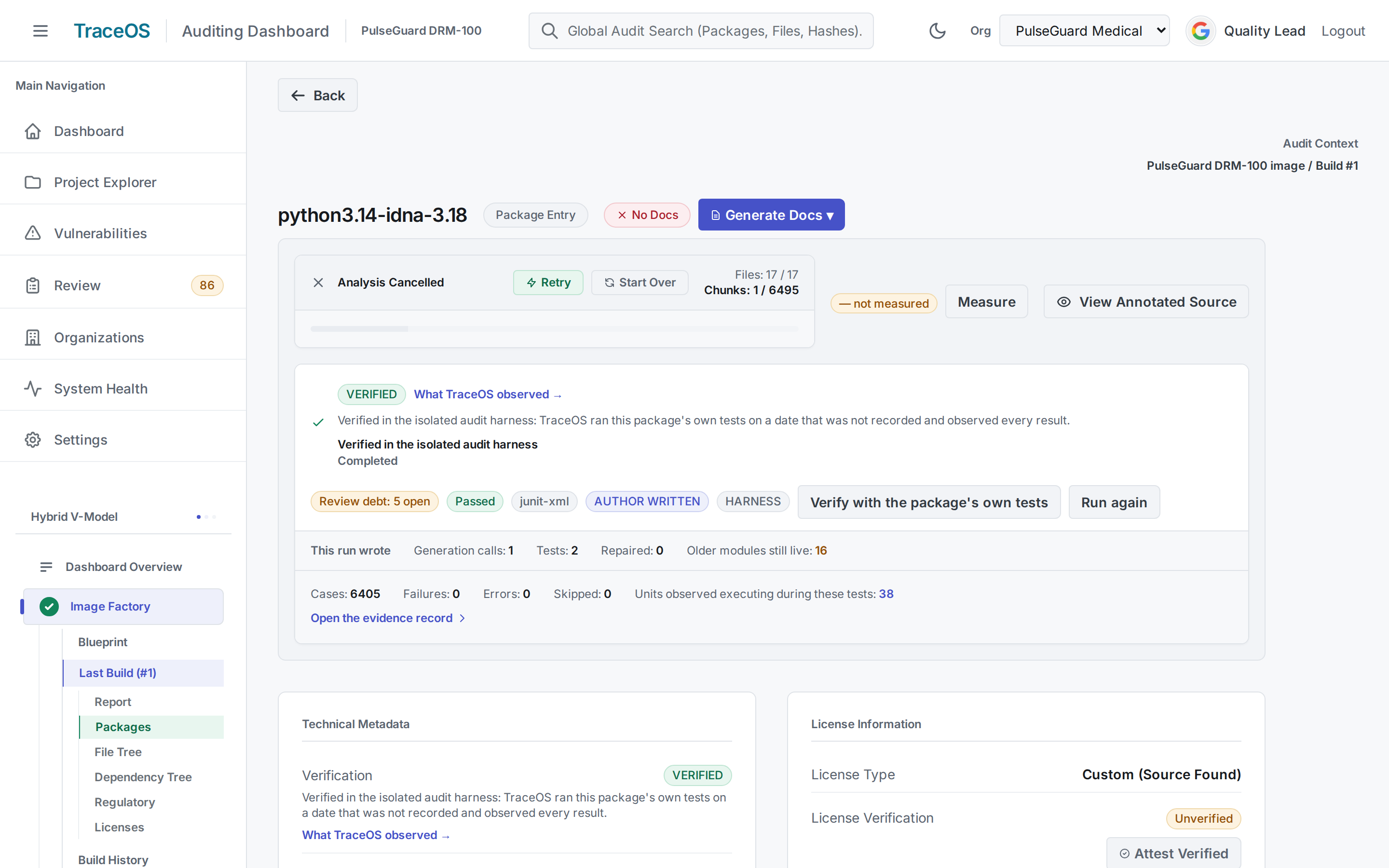Retry the cancelled analysis

(547, 283)
